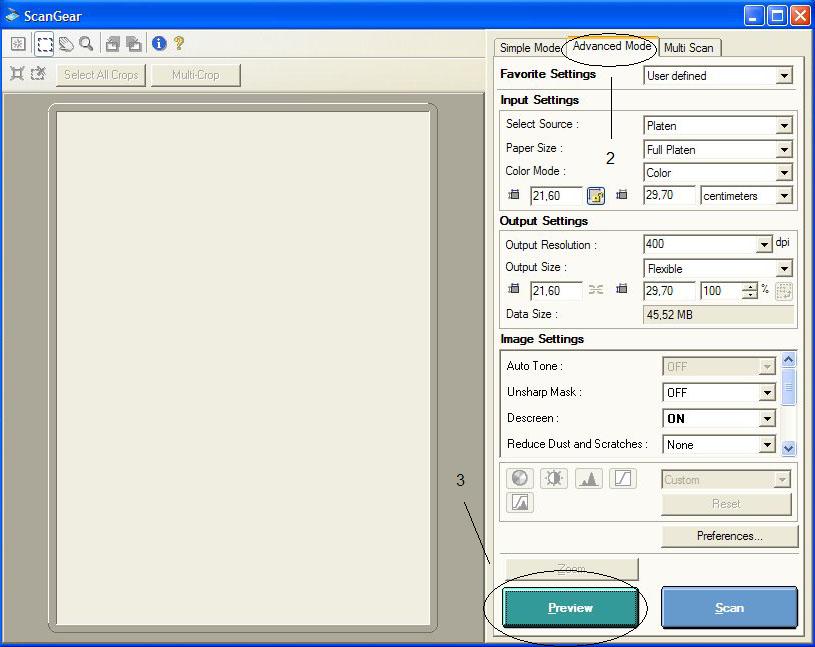Image resolution: width=815 pixels, height=647 pixels.
Task: Open the Favorite Settings dropdown
Action: coord(718,76)
